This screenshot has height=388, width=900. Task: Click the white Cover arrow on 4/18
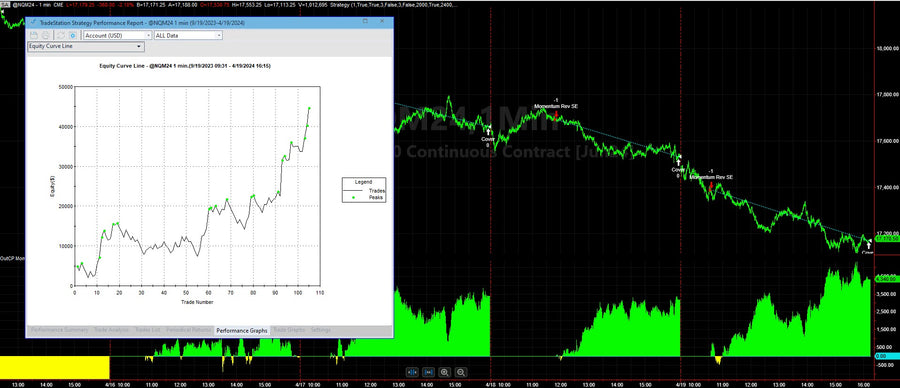[x=488, y=132]
